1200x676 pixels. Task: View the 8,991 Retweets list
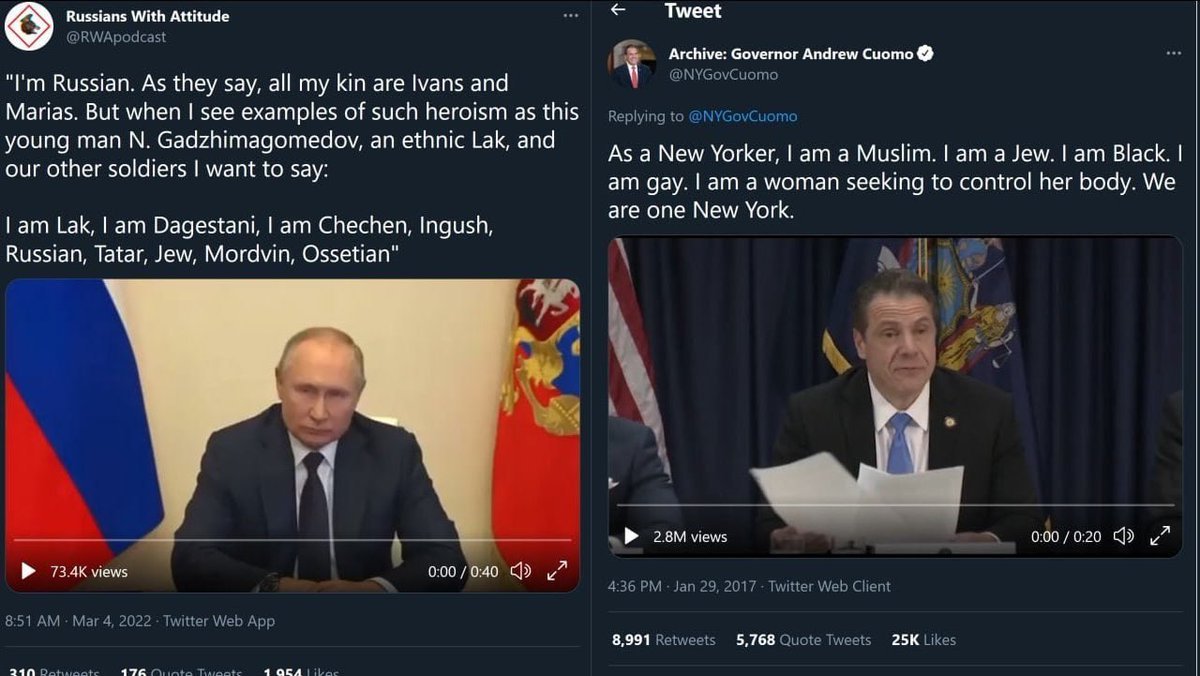[x=663, y=640]
